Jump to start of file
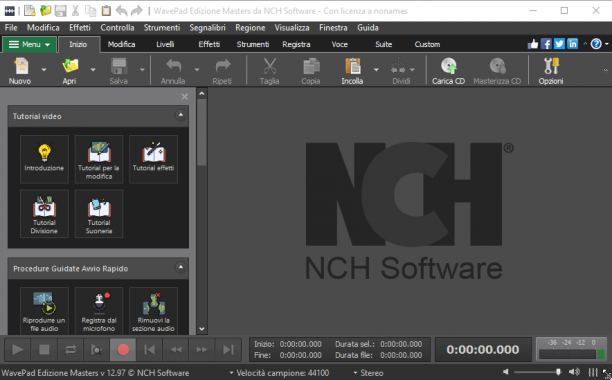 [x=149, y=350]
